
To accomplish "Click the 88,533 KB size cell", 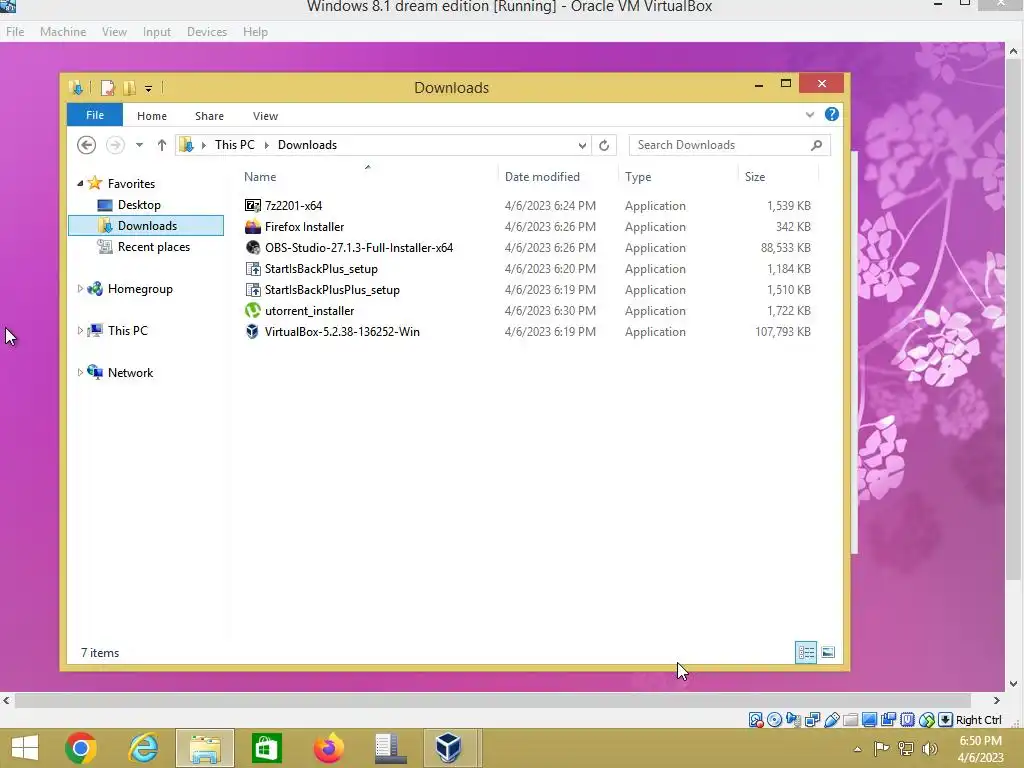I will click(x=786, y=248).
